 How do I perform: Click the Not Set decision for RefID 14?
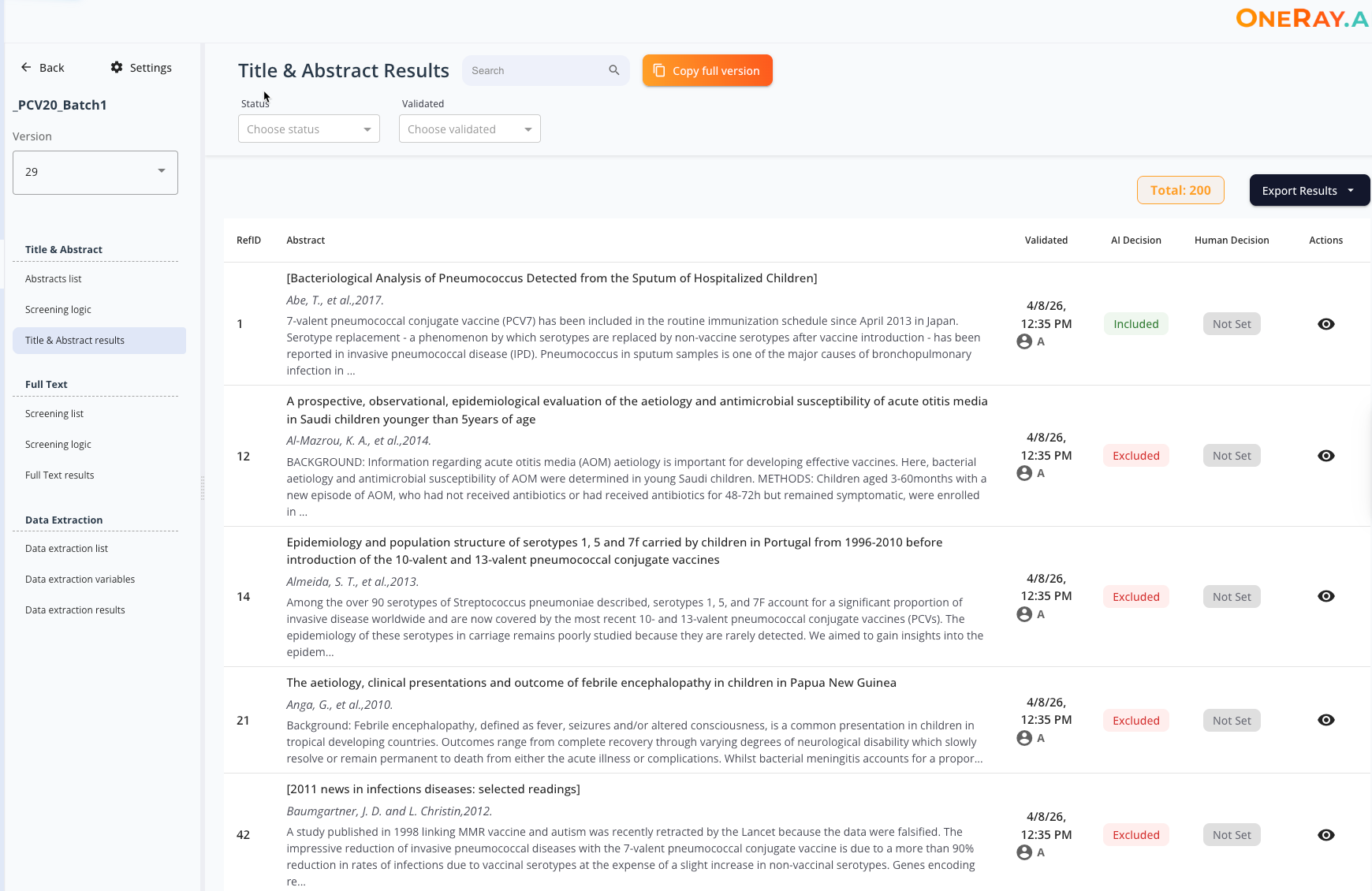pos(1232,597)
